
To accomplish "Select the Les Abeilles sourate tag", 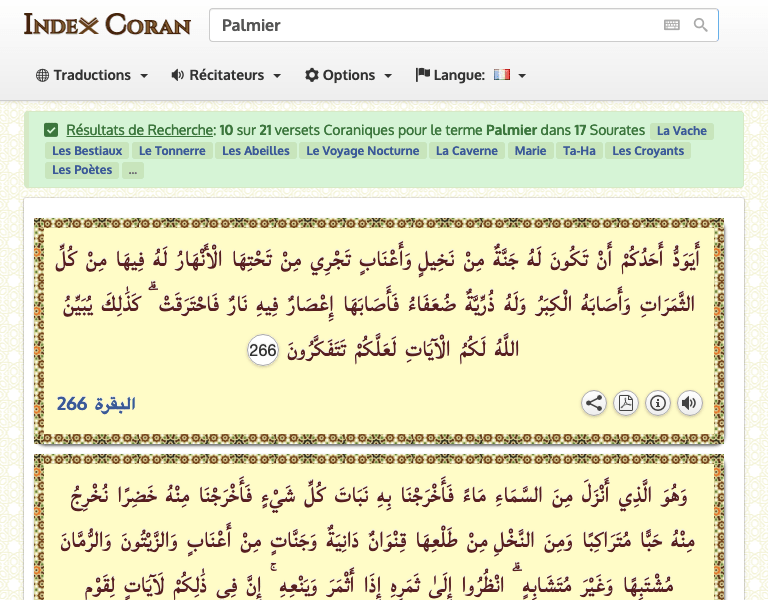I will (x=256, y=151).
